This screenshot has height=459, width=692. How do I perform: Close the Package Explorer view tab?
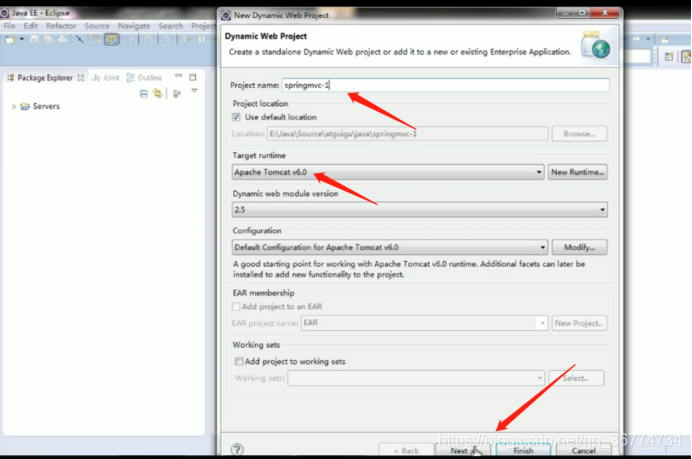[80, 78]
